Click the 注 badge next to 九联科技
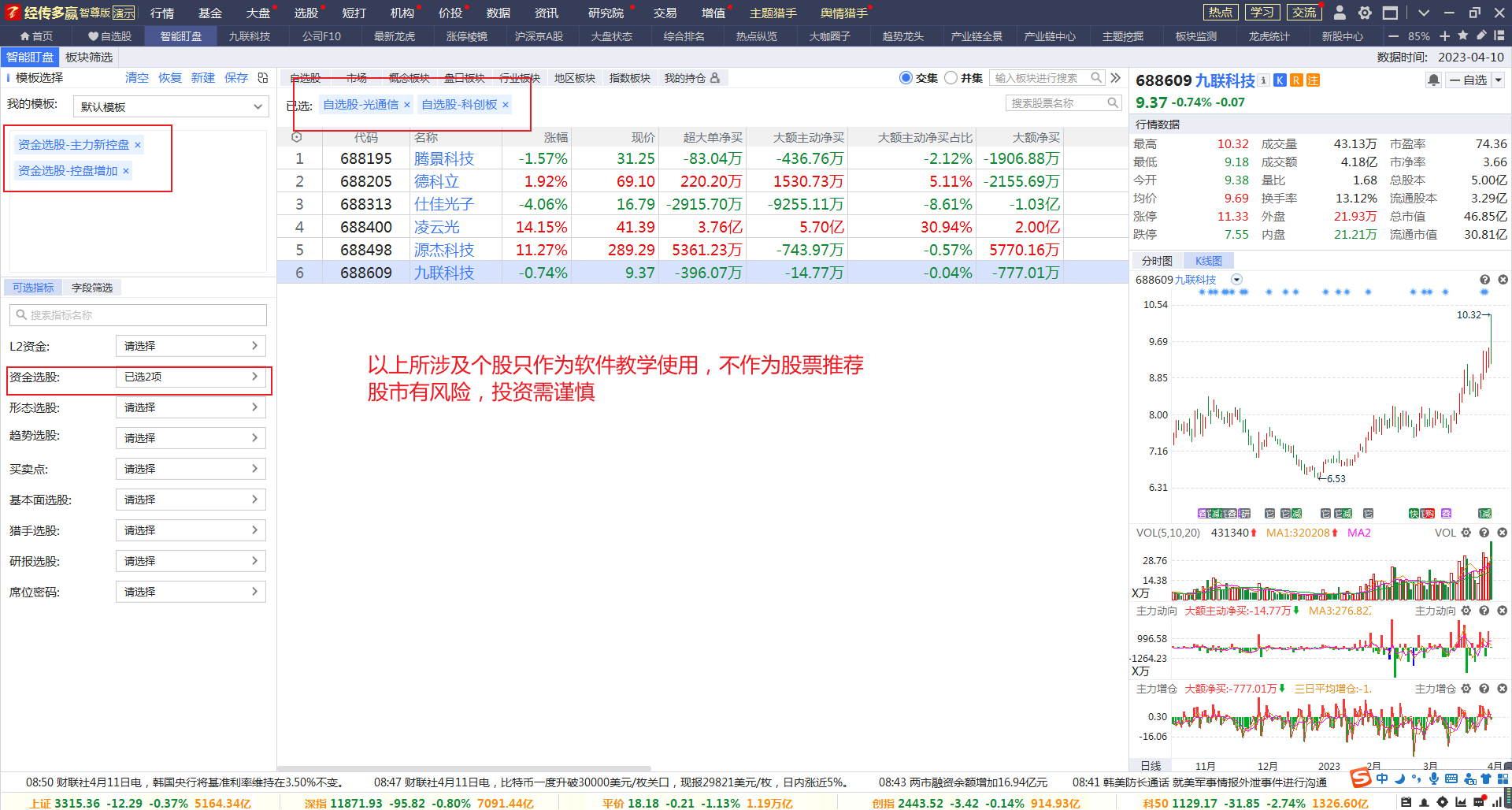This screenshot has width=1512, height=810. tap(1313, 80)
